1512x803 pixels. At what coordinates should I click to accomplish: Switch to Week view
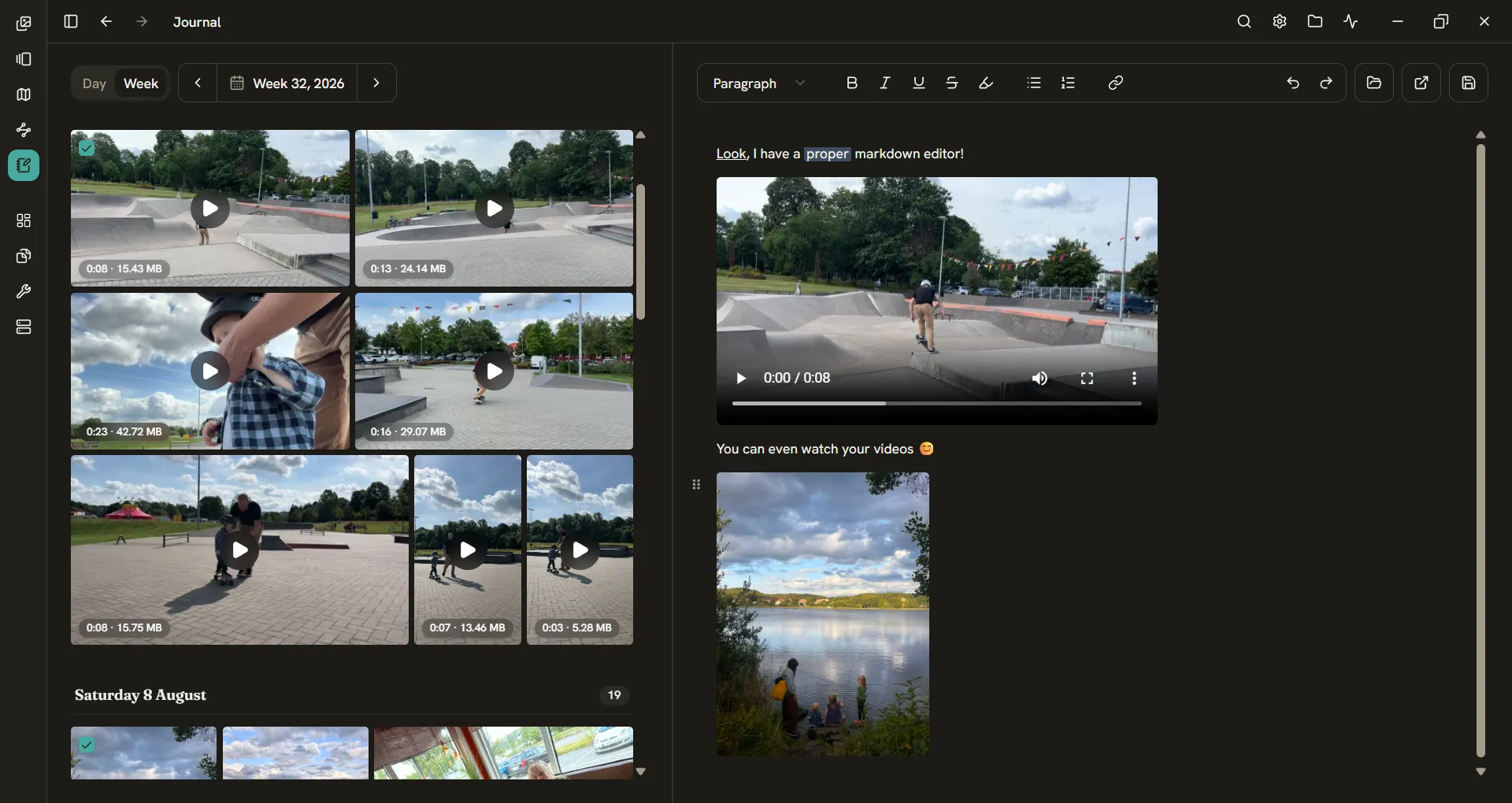[x=141, y=83]
